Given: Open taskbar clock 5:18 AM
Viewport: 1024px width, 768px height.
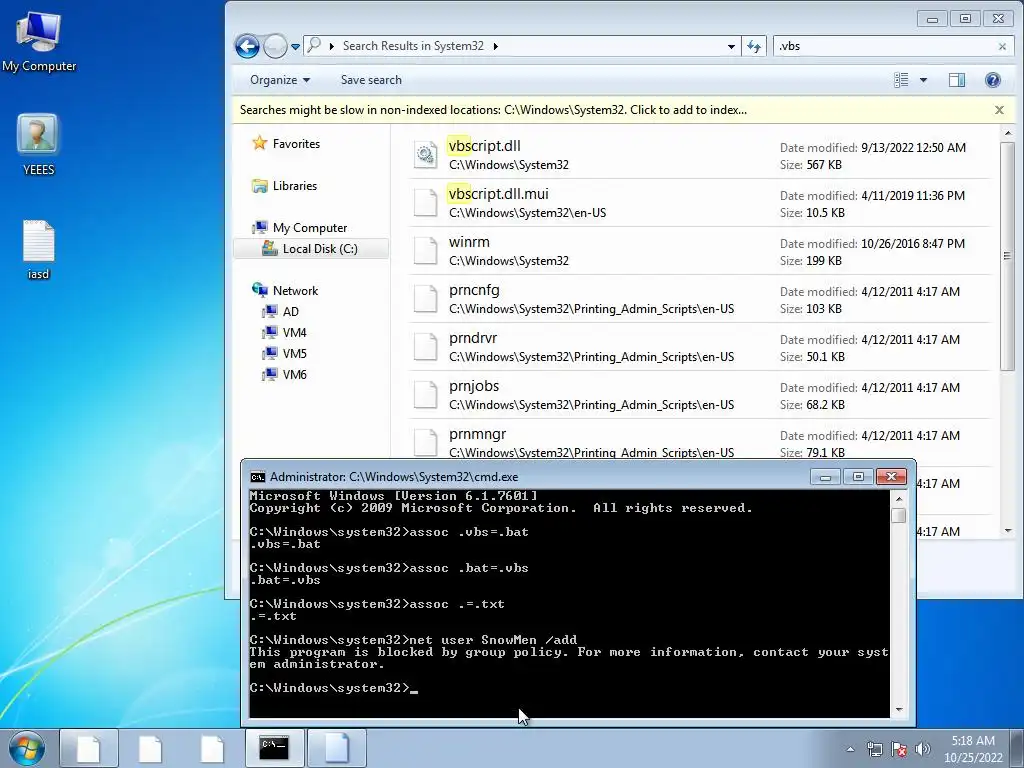Looking at the screenshot, I should click(973, 749).
